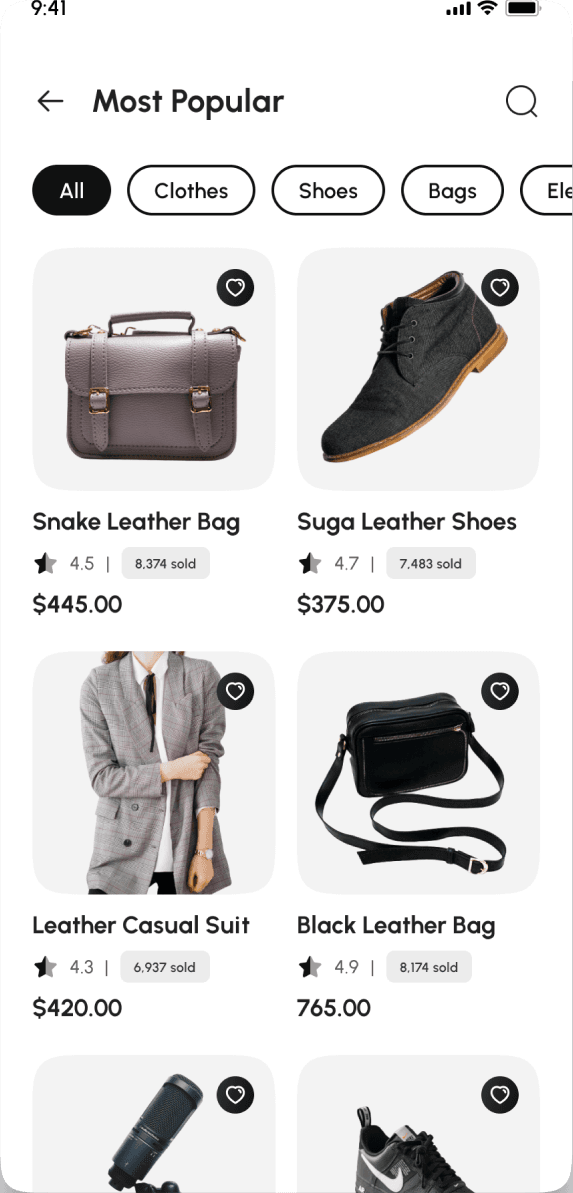Click the 8,374 sold badge

click(165, 564)
